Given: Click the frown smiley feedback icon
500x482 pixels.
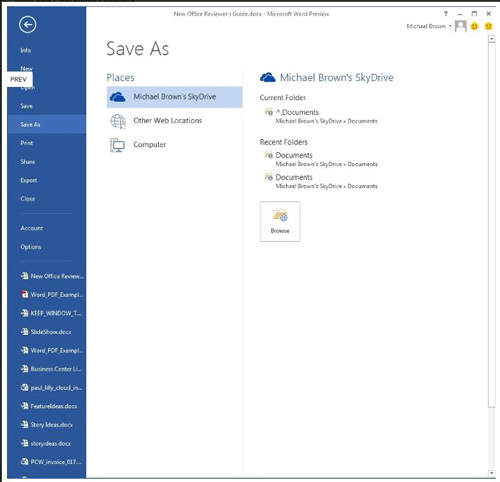Looking at the screenshot, I should click(x=488, y=26).
